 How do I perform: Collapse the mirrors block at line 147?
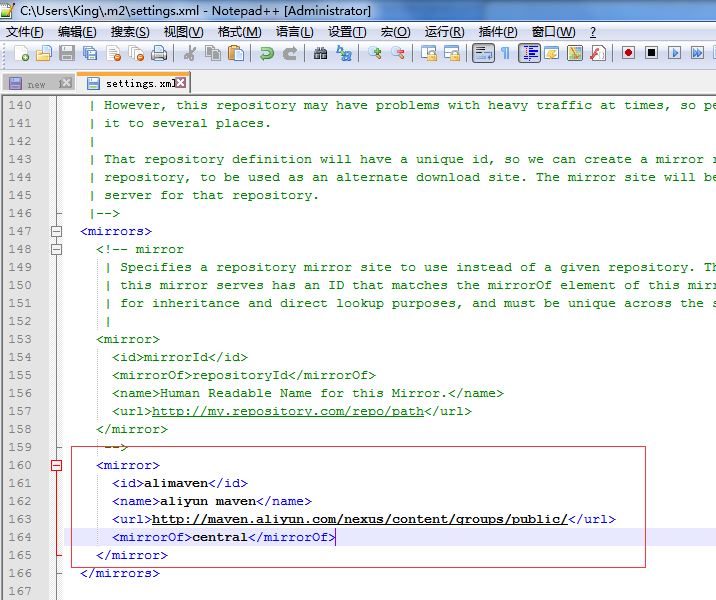(57, 231)
